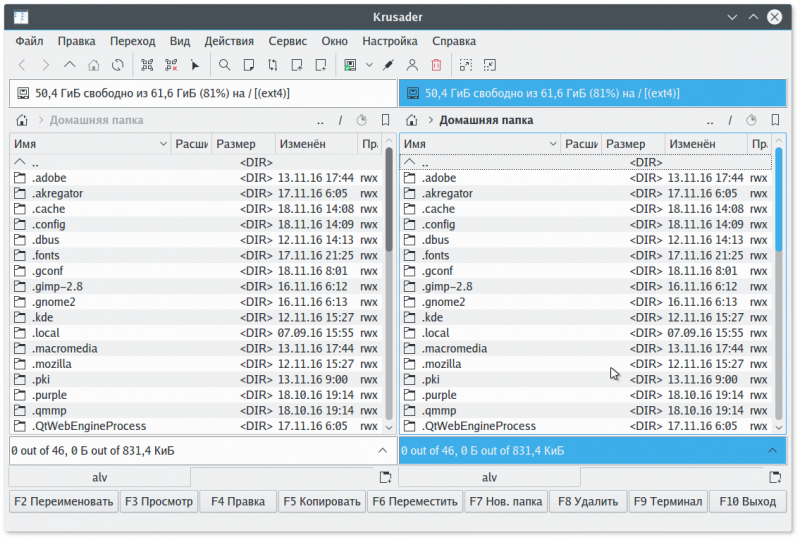Image resolution: width=800 pixels, height=540 pixels.
Task: Click the last toolbar icon with X frame
Action: [489, 65]
